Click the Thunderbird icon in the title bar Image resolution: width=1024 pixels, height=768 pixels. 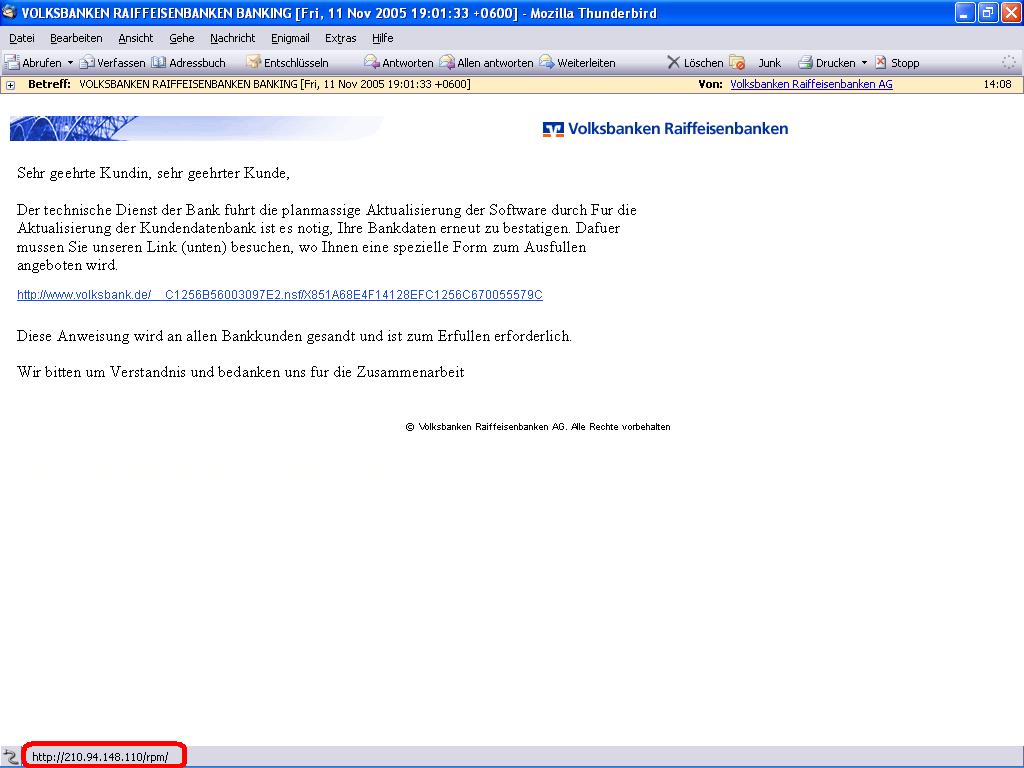[x=9, y=12]
